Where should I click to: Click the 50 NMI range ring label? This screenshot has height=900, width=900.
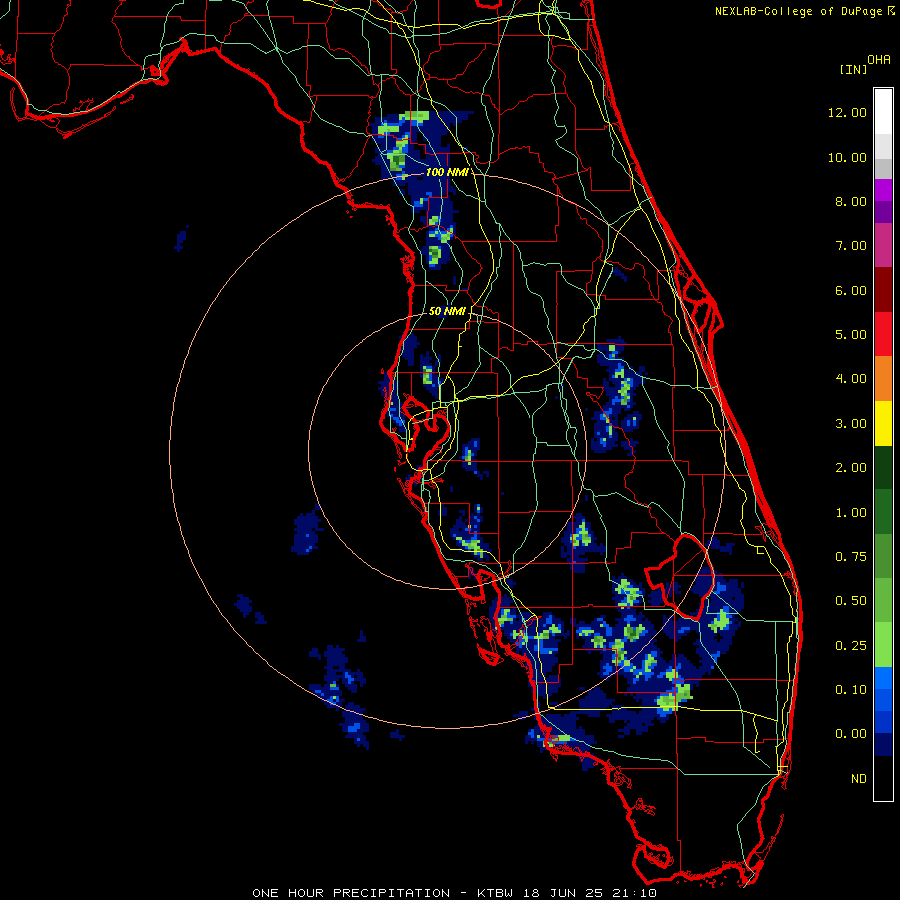point(447,311)
